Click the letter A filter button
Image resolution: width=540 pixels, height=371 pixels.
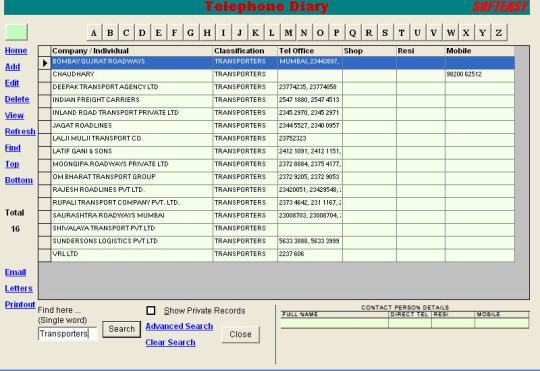94,33
